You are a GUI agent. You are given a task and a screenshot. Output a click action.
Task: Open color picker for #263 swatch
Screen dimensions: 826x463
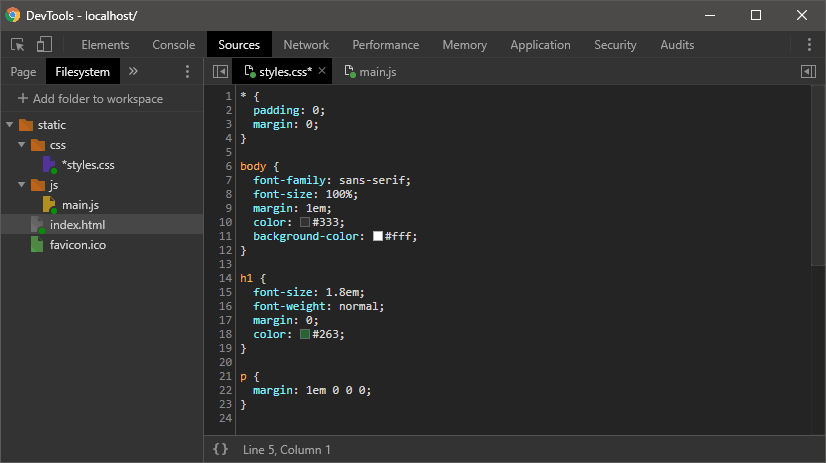click(x=305, y=335)
